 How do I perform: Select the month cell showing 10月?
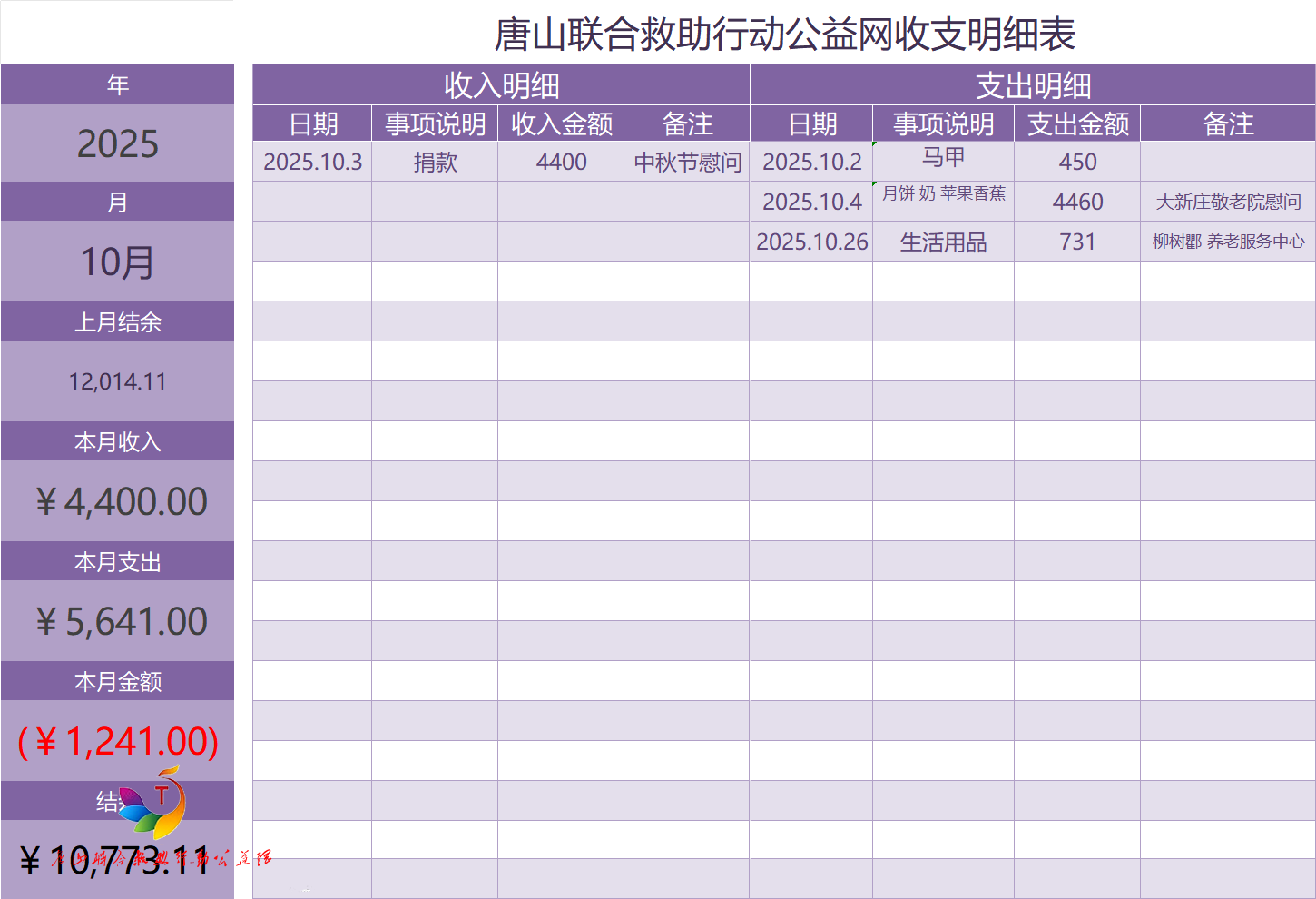(117, 262)
